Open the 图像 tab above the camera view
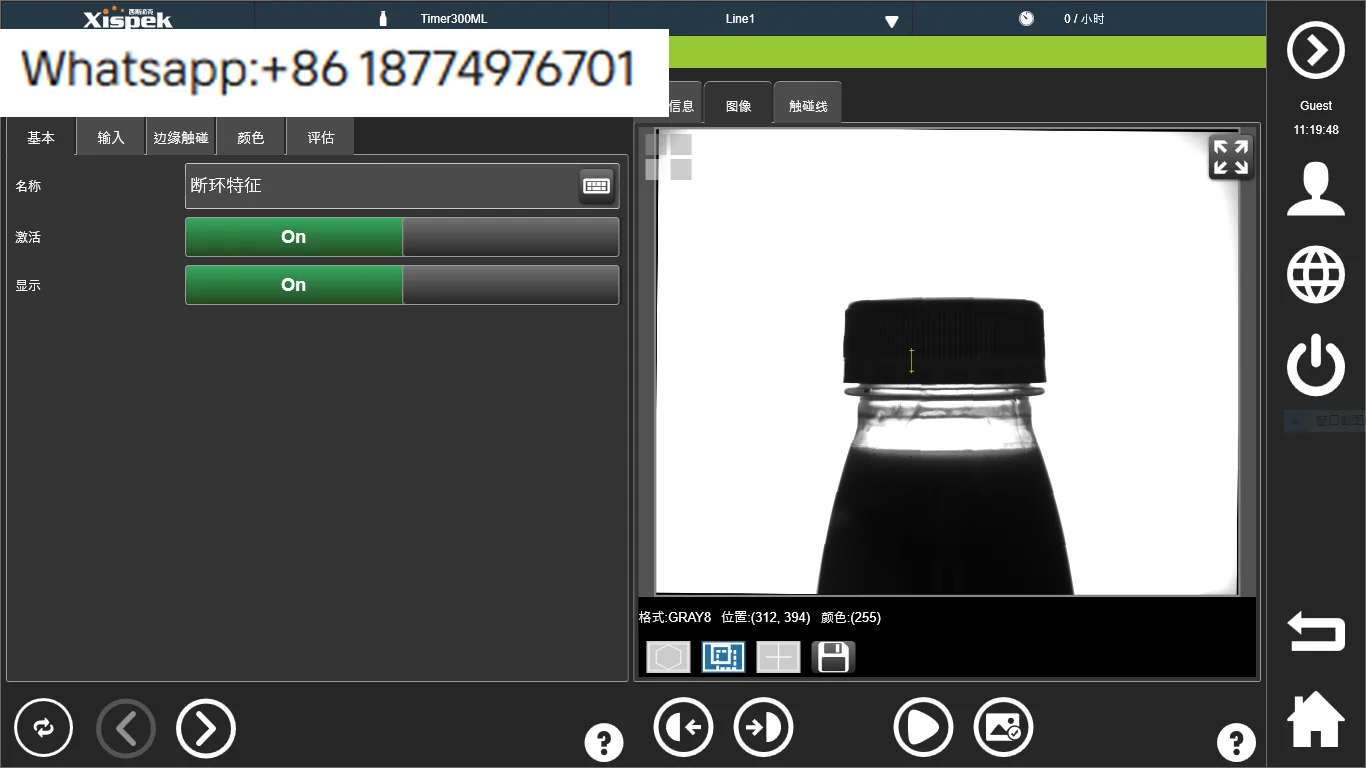This screenshot has height=768, width=1366. coord(738,103)
